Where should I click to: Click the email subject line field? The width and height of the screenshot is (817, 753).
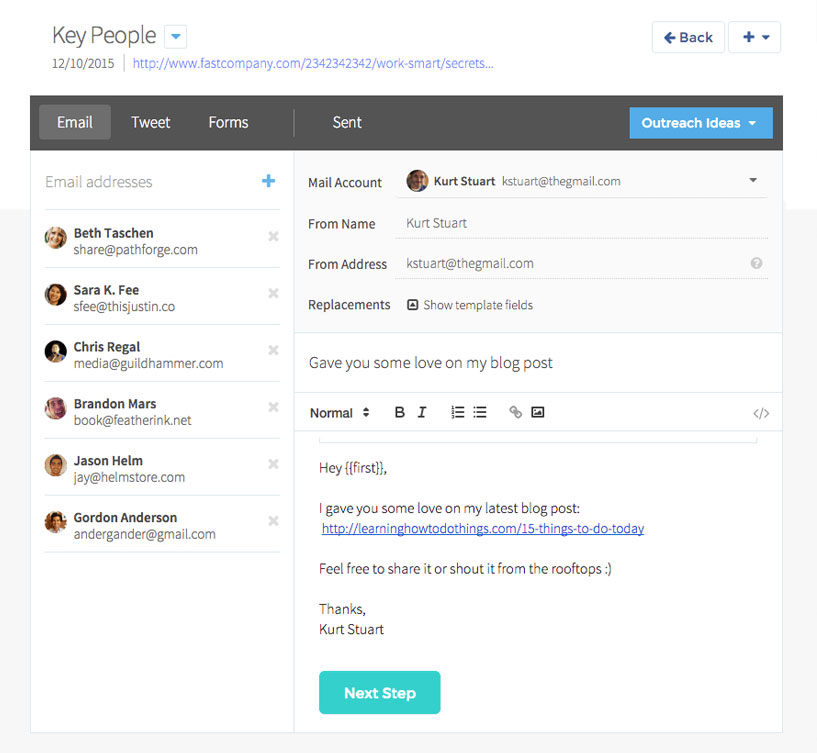[537, 363]
